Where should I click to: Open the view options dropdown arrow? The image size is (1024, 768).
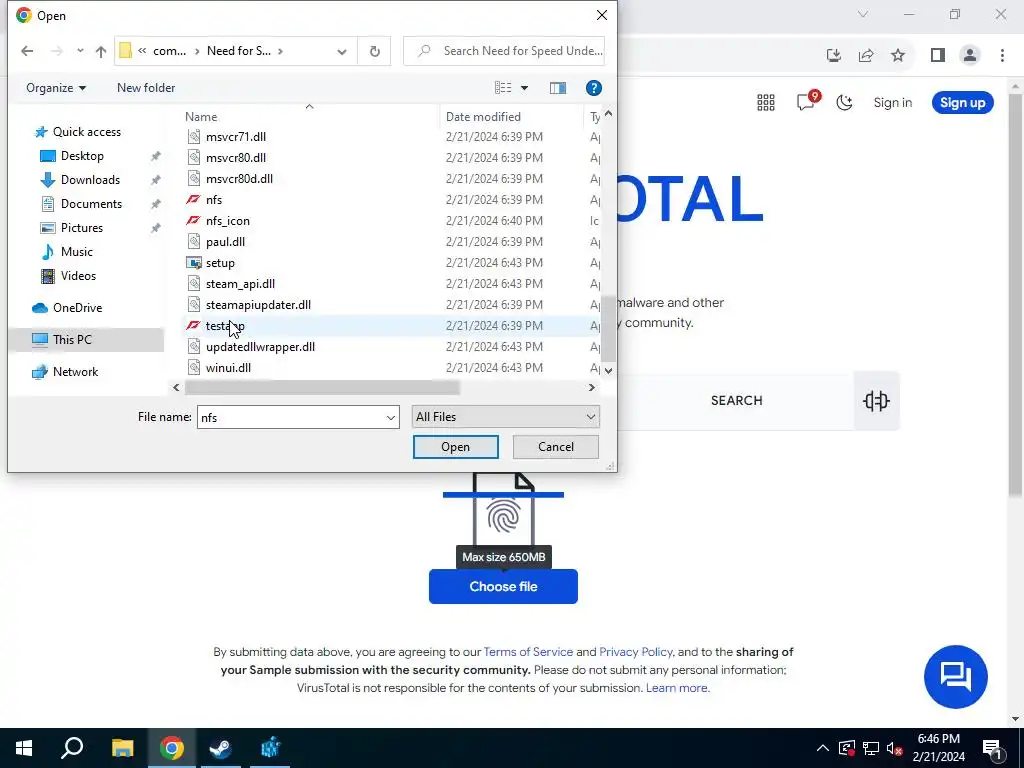pos(524,88)
